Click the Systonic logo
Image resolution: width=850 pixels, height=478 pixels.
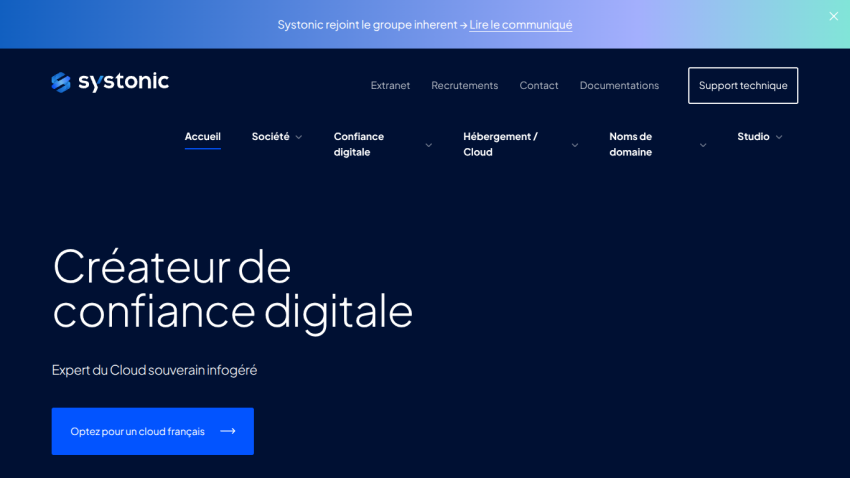click(x=110, y=82)
